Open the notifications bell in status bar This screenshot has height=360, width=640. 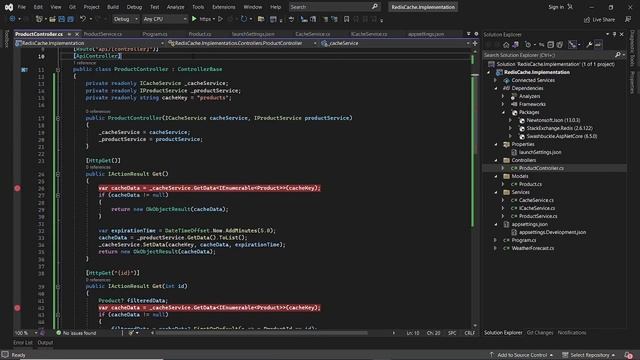[x=628, y=355]
